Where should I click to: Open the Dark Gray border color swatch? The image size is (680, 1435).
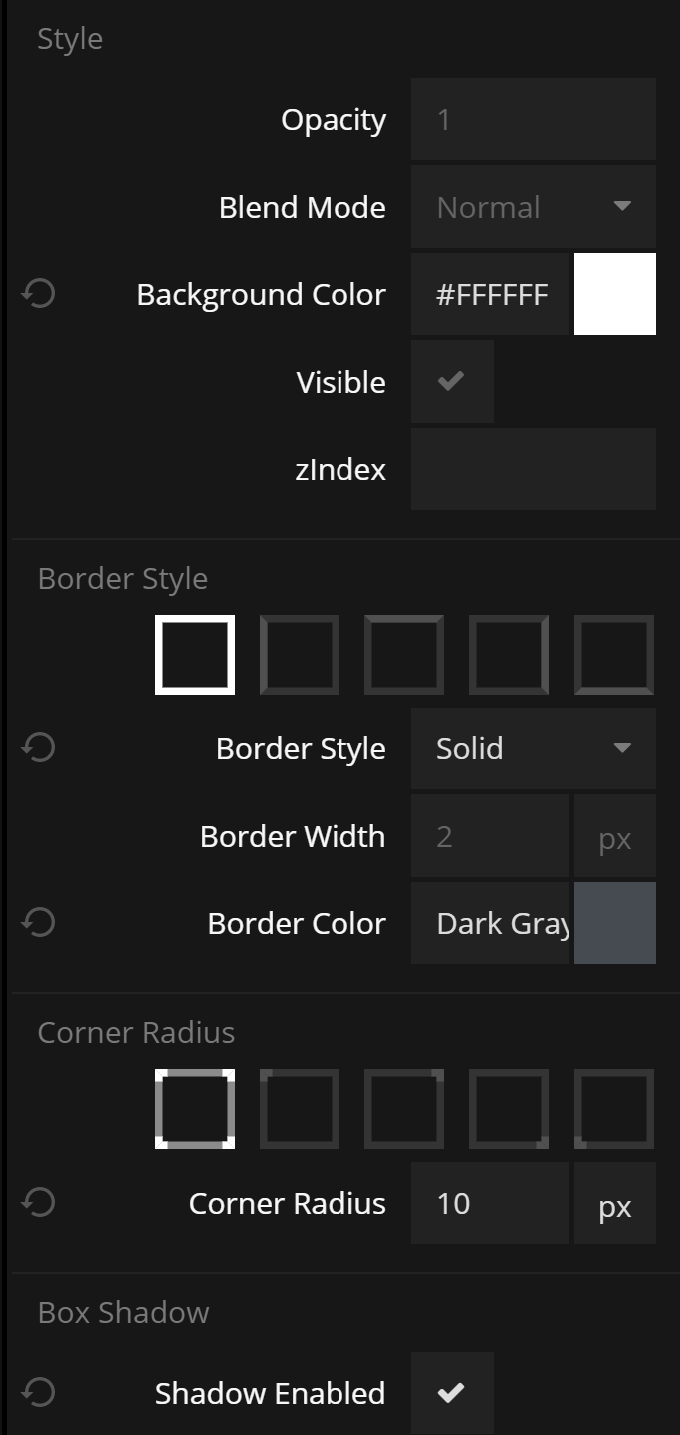[615, 922]
